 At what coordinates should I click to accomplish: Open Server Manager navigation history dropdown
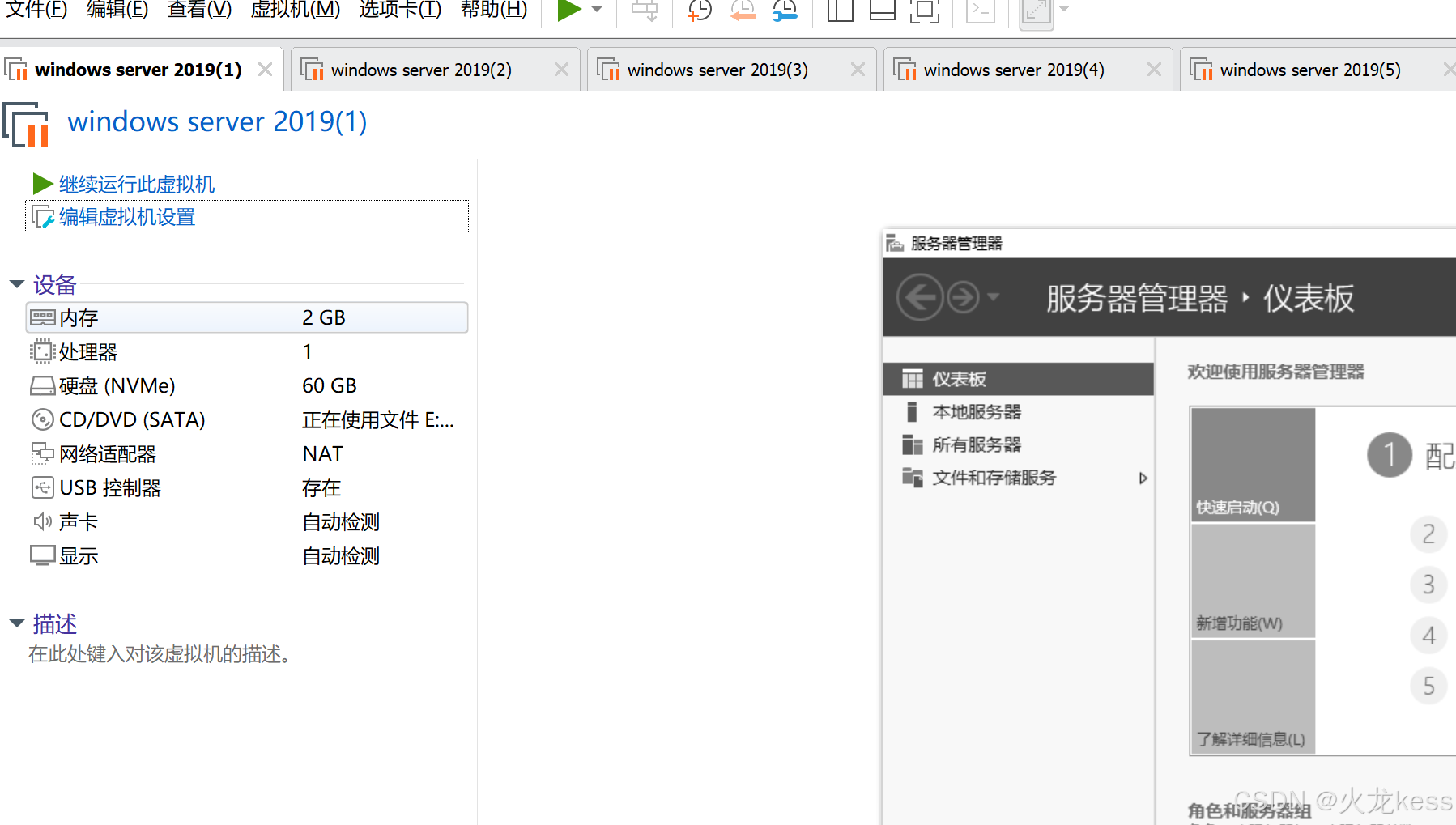click(x=993, y=296)
